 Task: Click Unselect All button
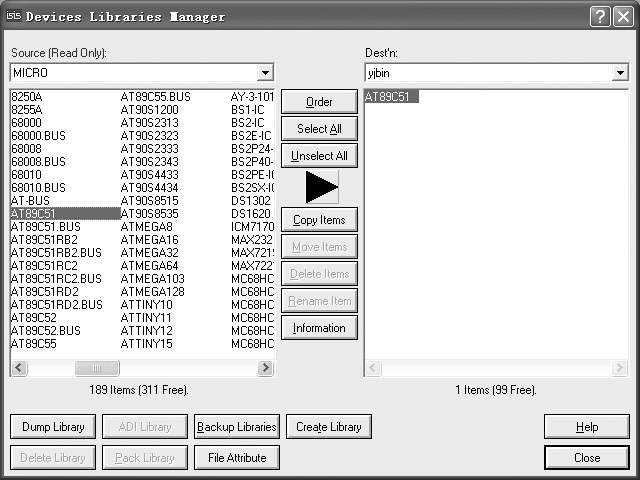(319, 156)
